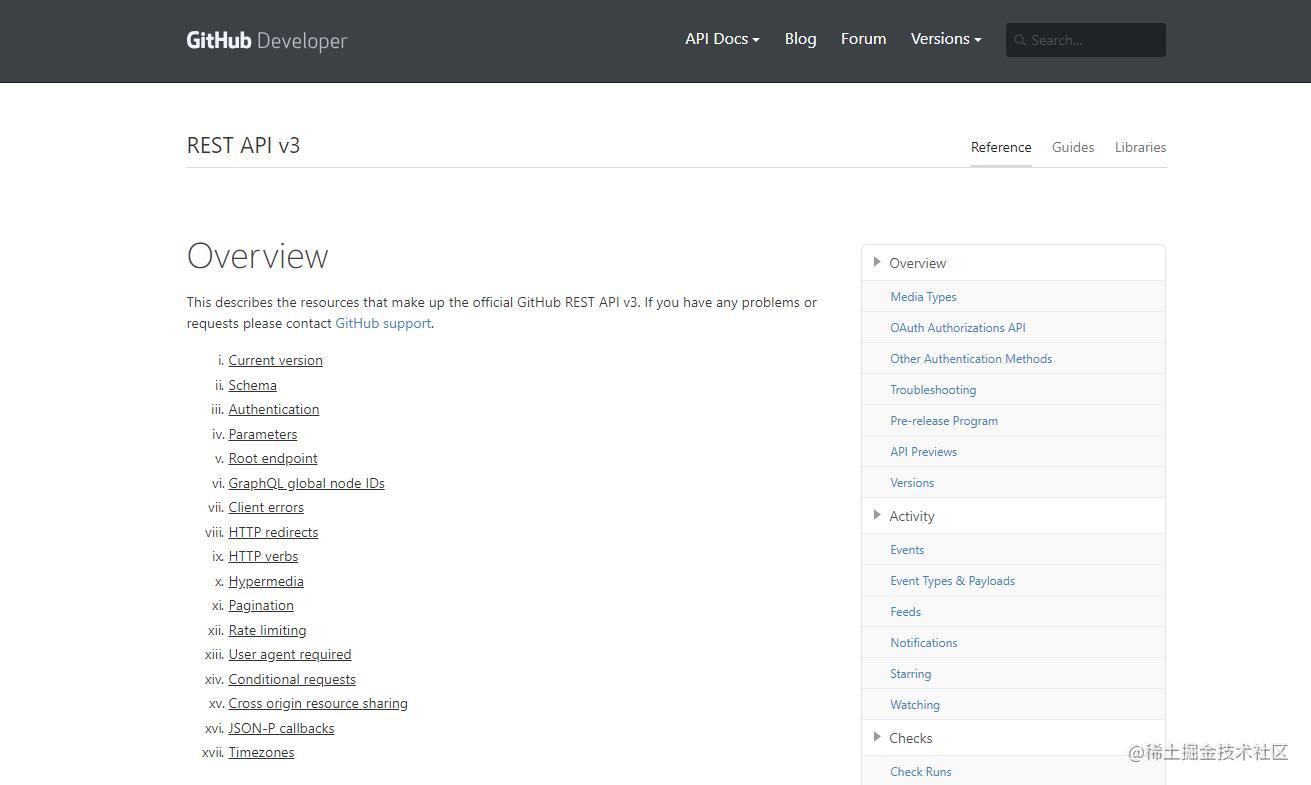Open the Versions dropdown in header
The width and height of the screenshot is (1311, 785).
(x=946, y=39)
